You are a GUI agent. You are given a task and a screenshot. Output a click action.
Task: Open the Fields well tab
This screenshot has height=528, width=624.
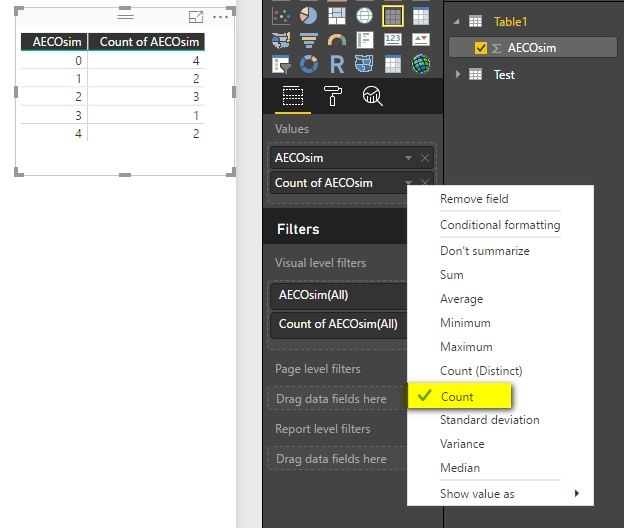[x=293, y=96]
